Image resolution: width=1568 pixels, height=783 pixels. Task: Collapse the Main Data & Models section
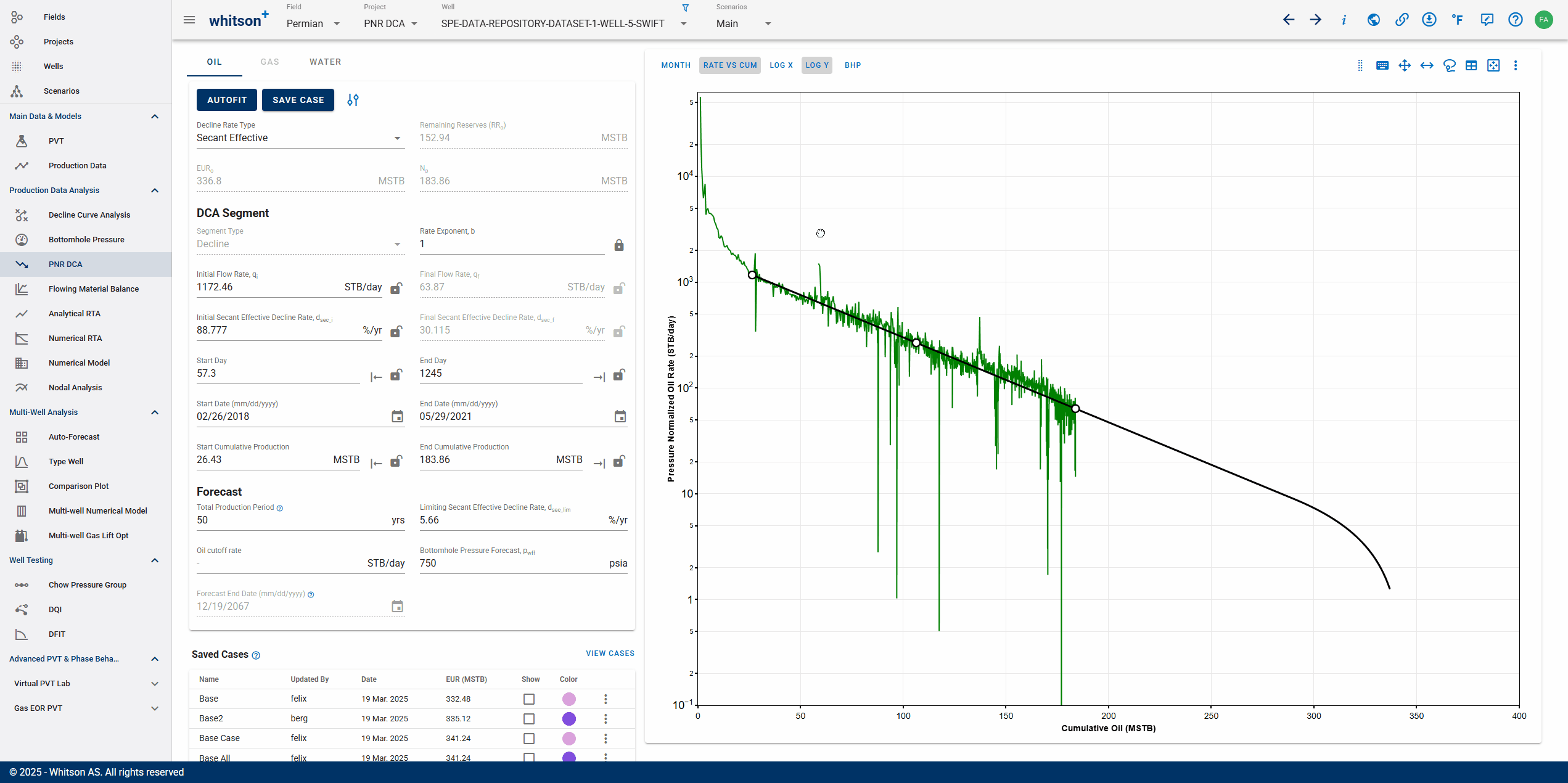[x=155, y=117]
